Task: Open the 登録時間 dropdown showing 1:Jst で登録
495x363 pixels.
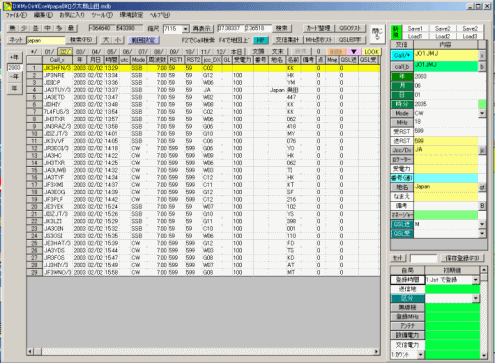Action: point(476,280)
